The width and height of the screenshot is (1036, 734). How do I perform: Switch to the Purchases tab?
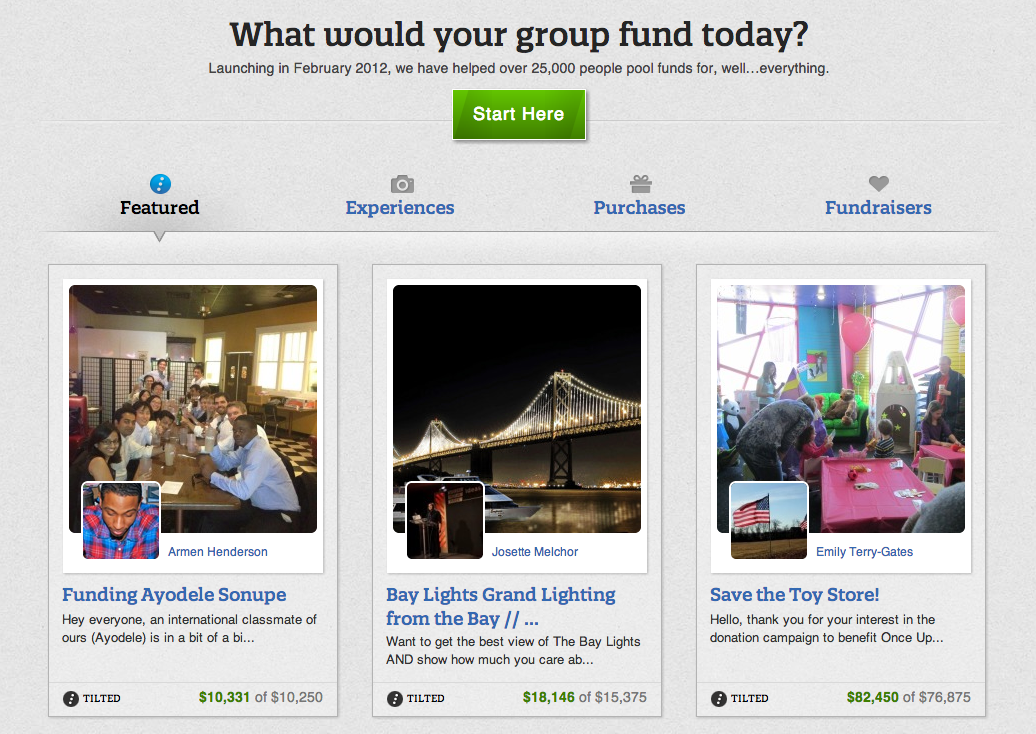coord(639,207)
